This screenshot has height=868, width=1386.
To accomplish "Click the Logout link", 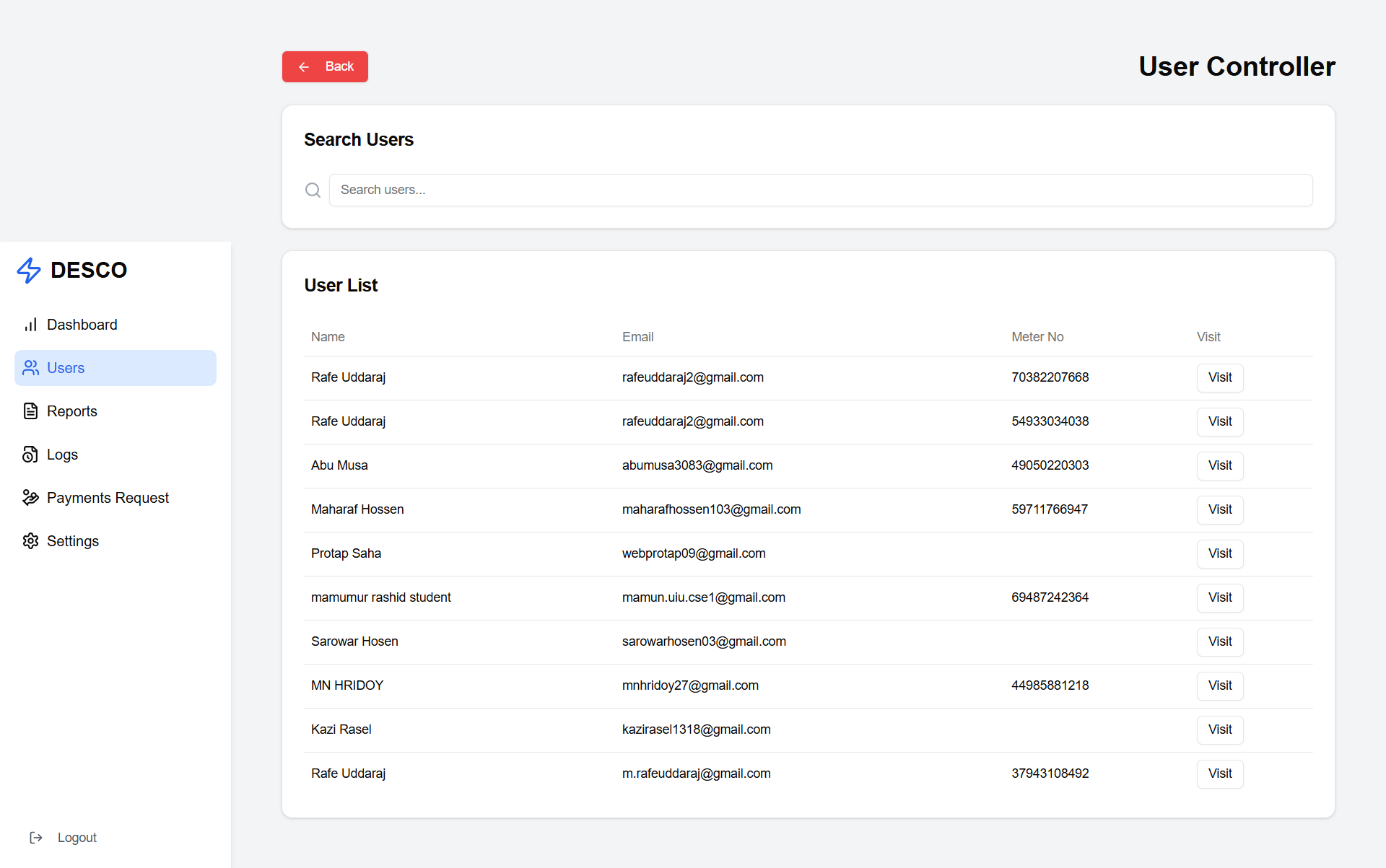I will tap(77, 838).
